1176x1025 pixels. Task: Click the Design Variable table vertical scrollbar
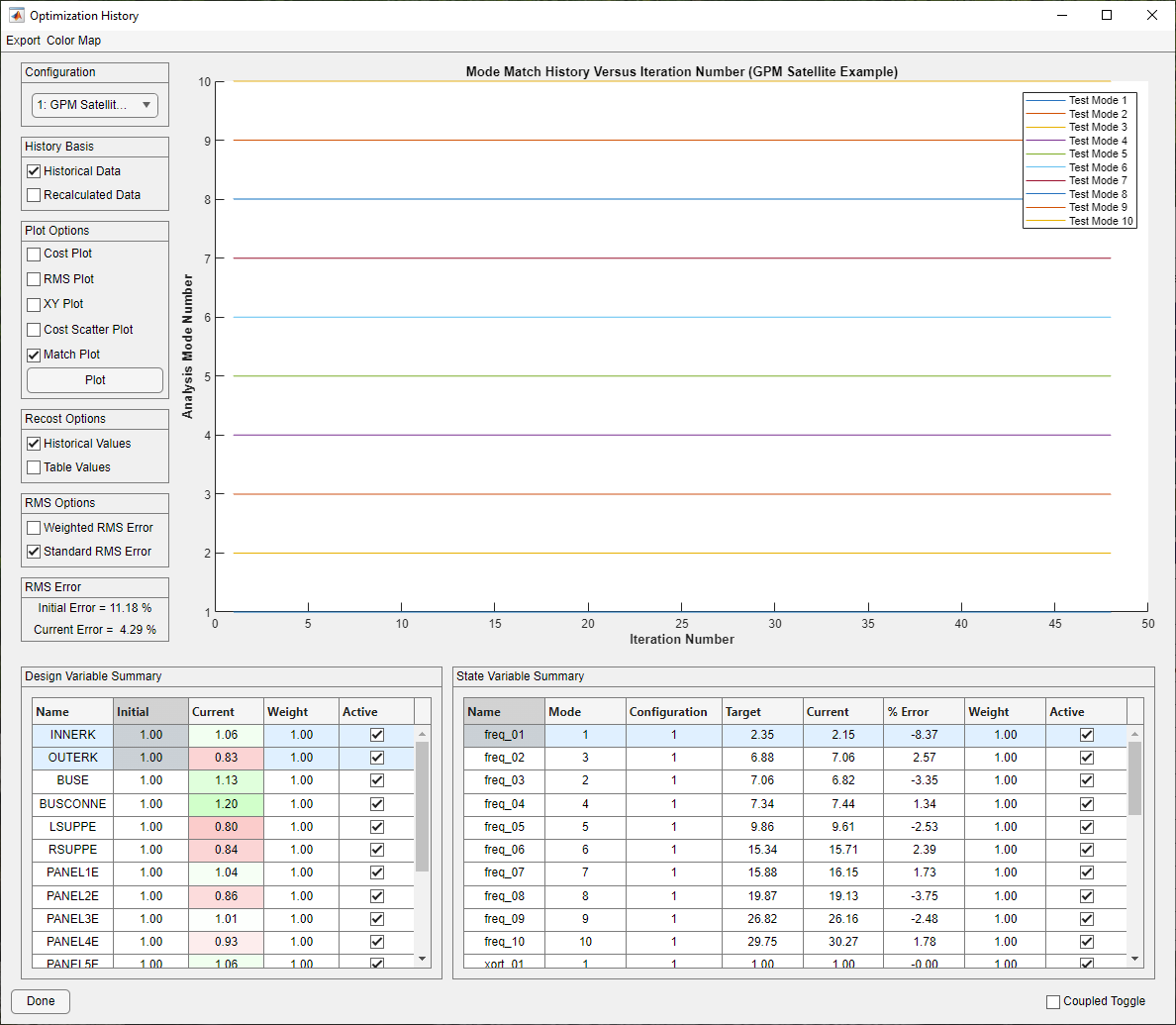[x=423, y=807]
